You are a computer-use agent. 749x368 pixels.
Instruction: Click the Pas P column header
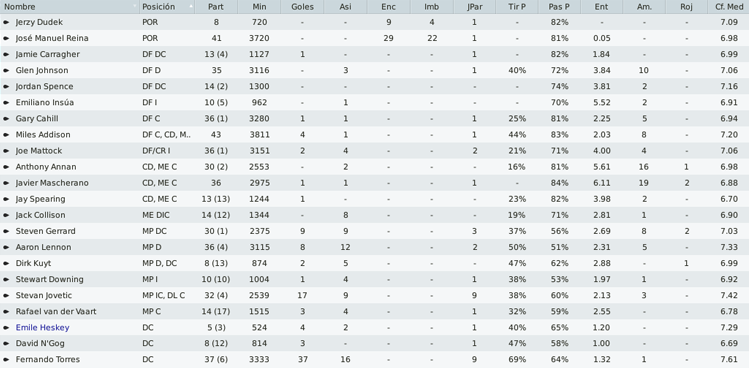[x=559, y=7]
